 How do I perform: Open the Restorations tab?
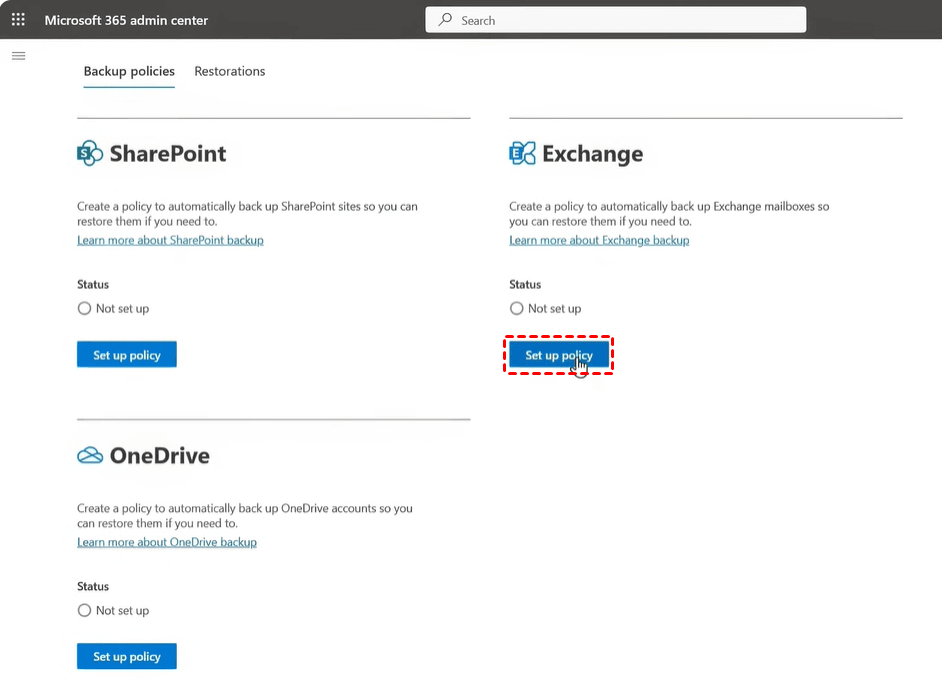point(230,72)
